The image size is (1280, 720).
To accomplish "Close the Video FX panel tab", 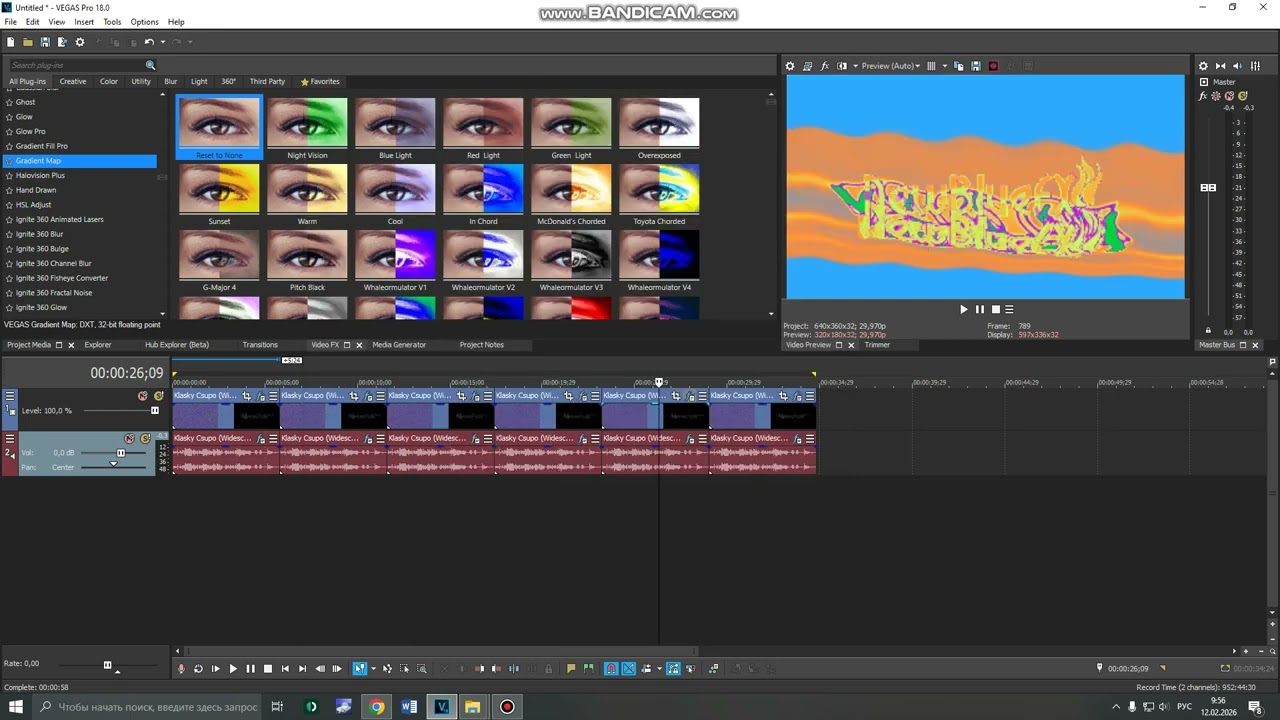I will pos(360,345).
